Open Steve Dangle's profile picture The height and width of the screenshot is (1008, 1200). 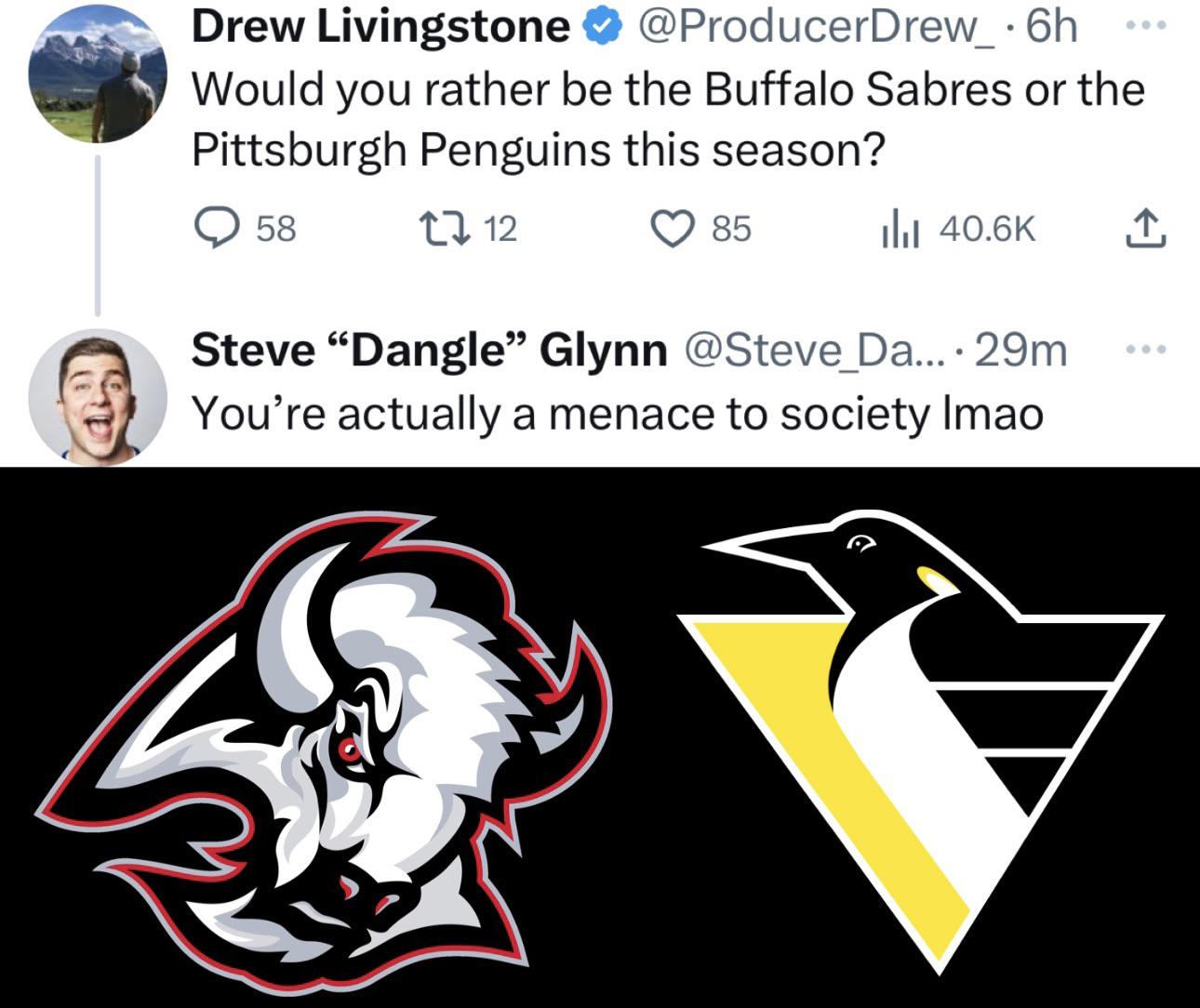(x=98, y=395)
